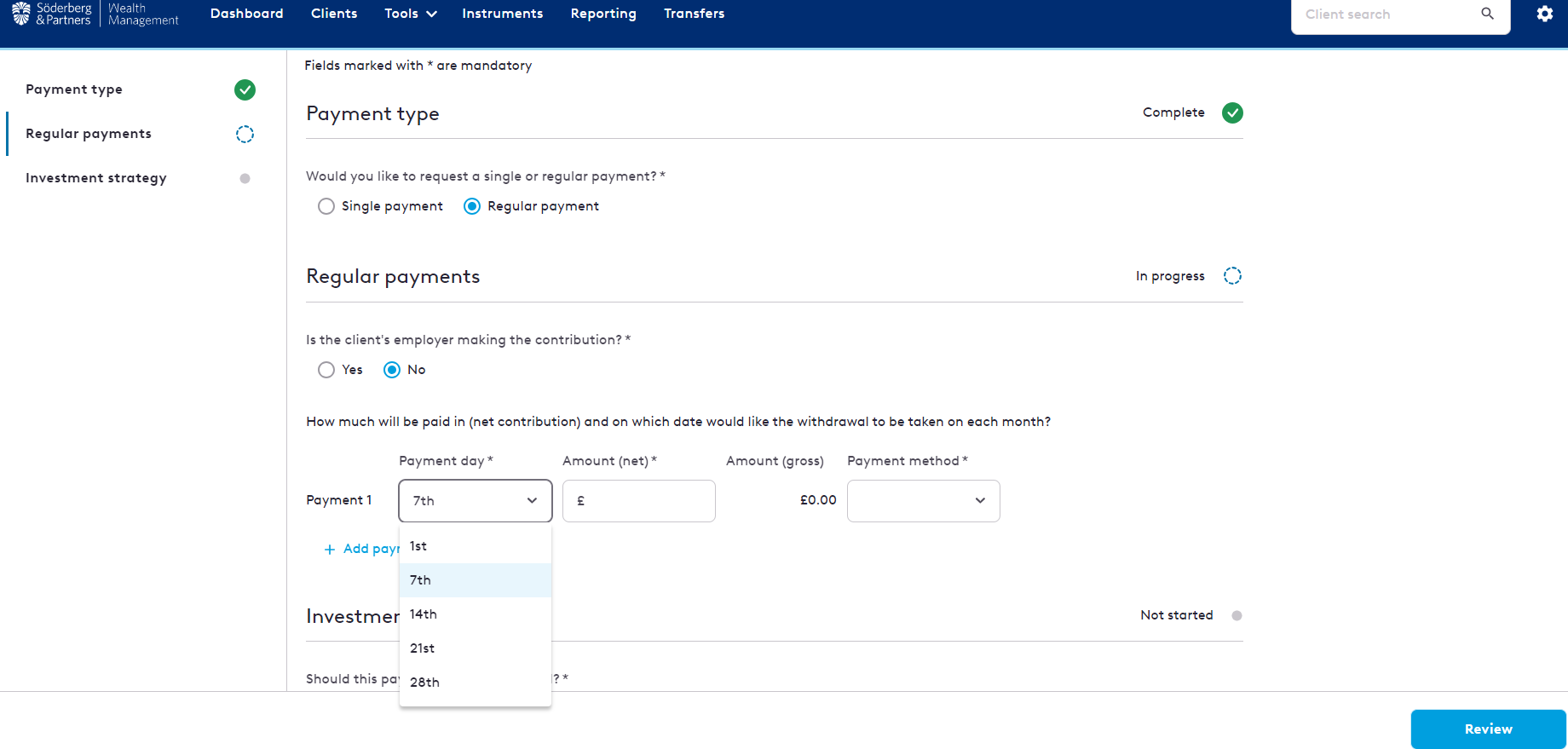Click the In progress status text

1170,276
